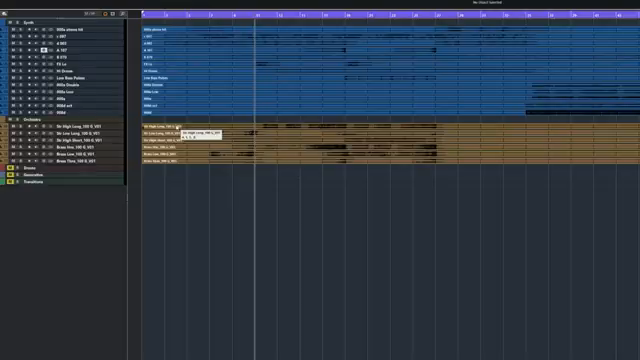
Task: Mute the A 107 synth track
Action: click(x=13, y=50)
